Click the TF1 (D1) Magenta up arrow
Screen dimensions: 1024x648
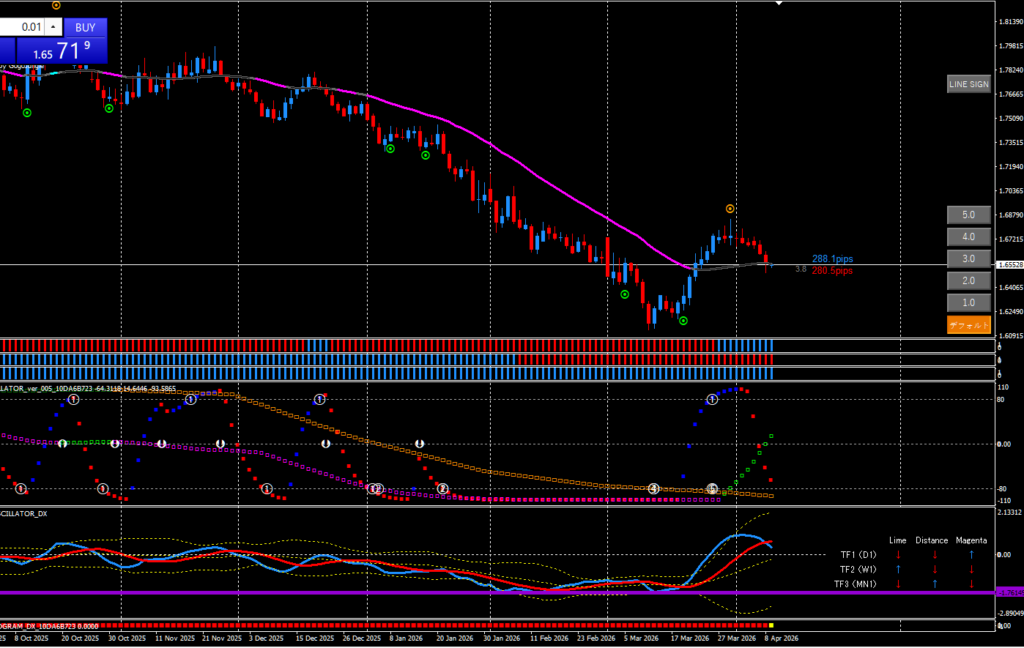coord(971,554)
